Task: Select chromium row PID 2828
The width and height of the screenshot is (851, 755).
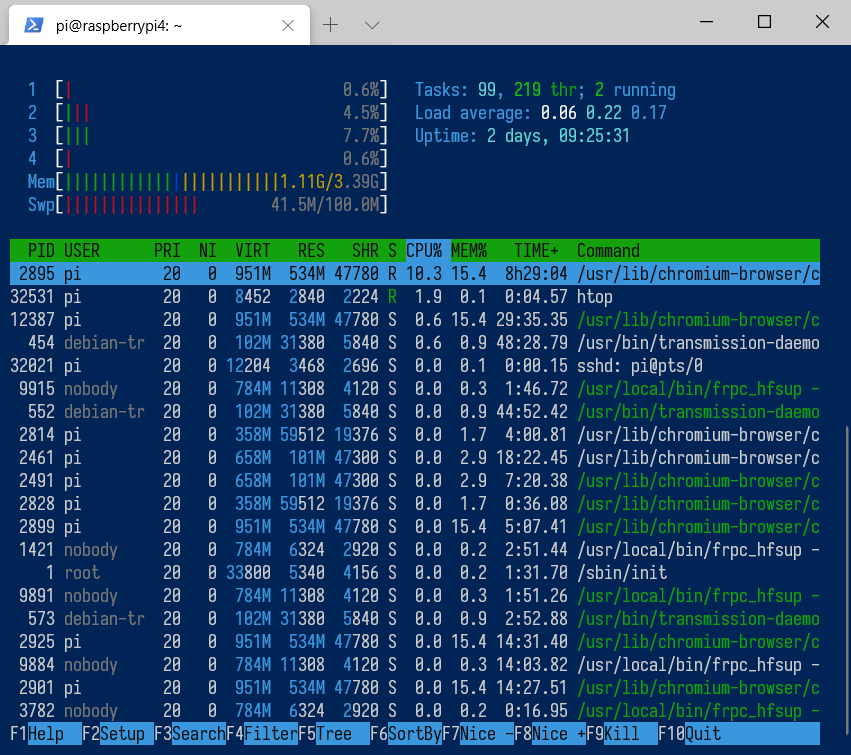Action: 415,504
